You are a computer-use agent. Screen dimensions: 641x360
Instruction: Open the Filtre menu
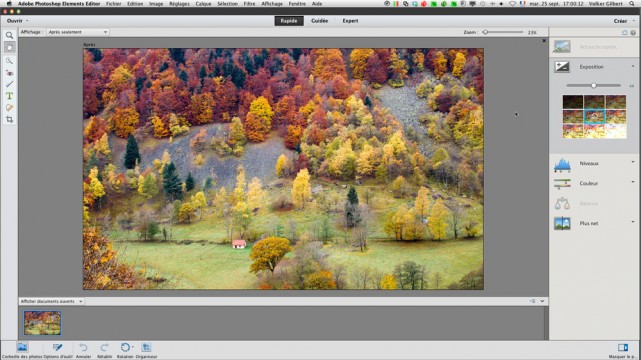tap(249, 4)
